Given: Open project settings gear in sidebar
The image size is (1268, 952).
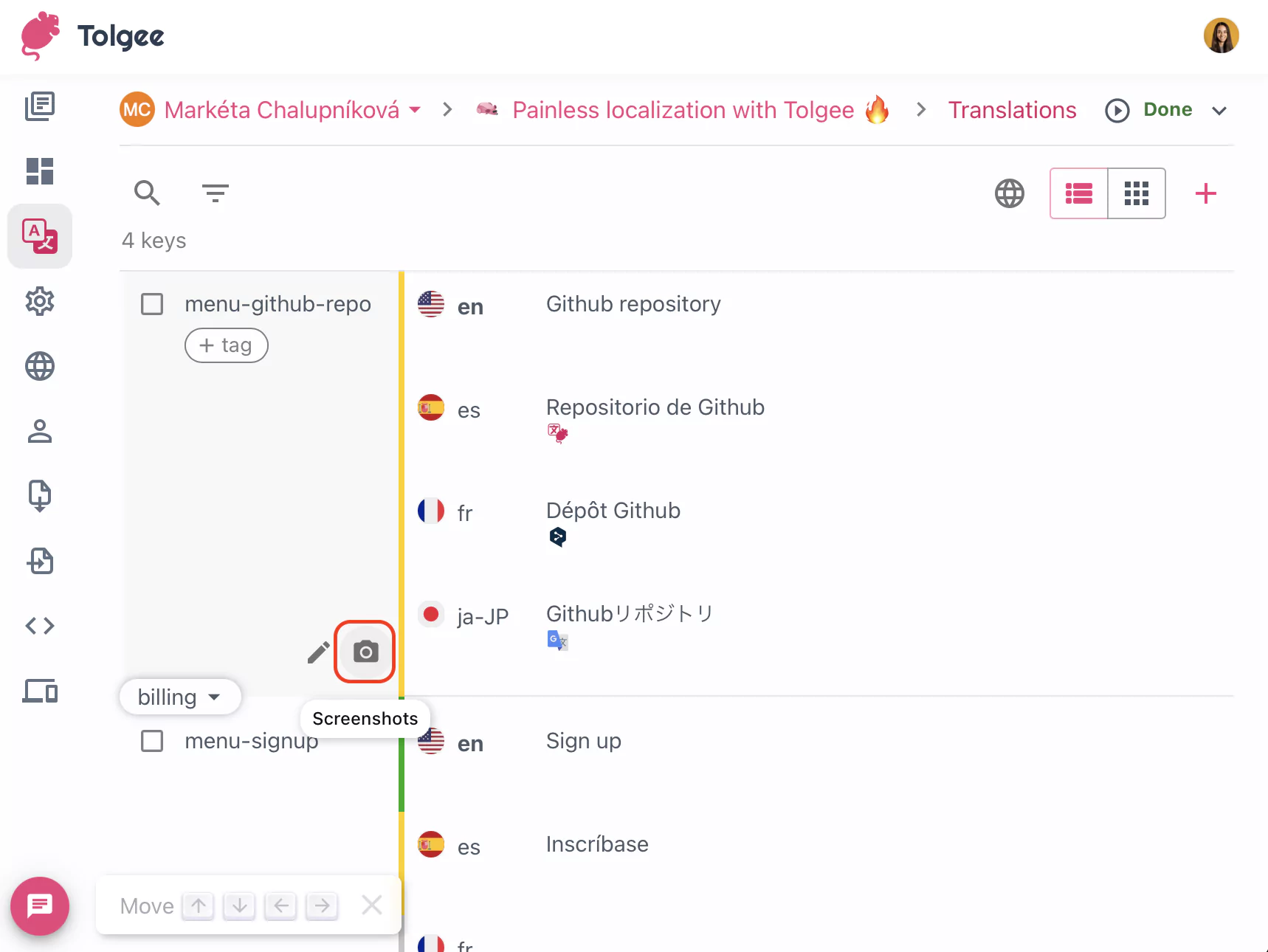Looking at the screenshot, I should 39,301.
